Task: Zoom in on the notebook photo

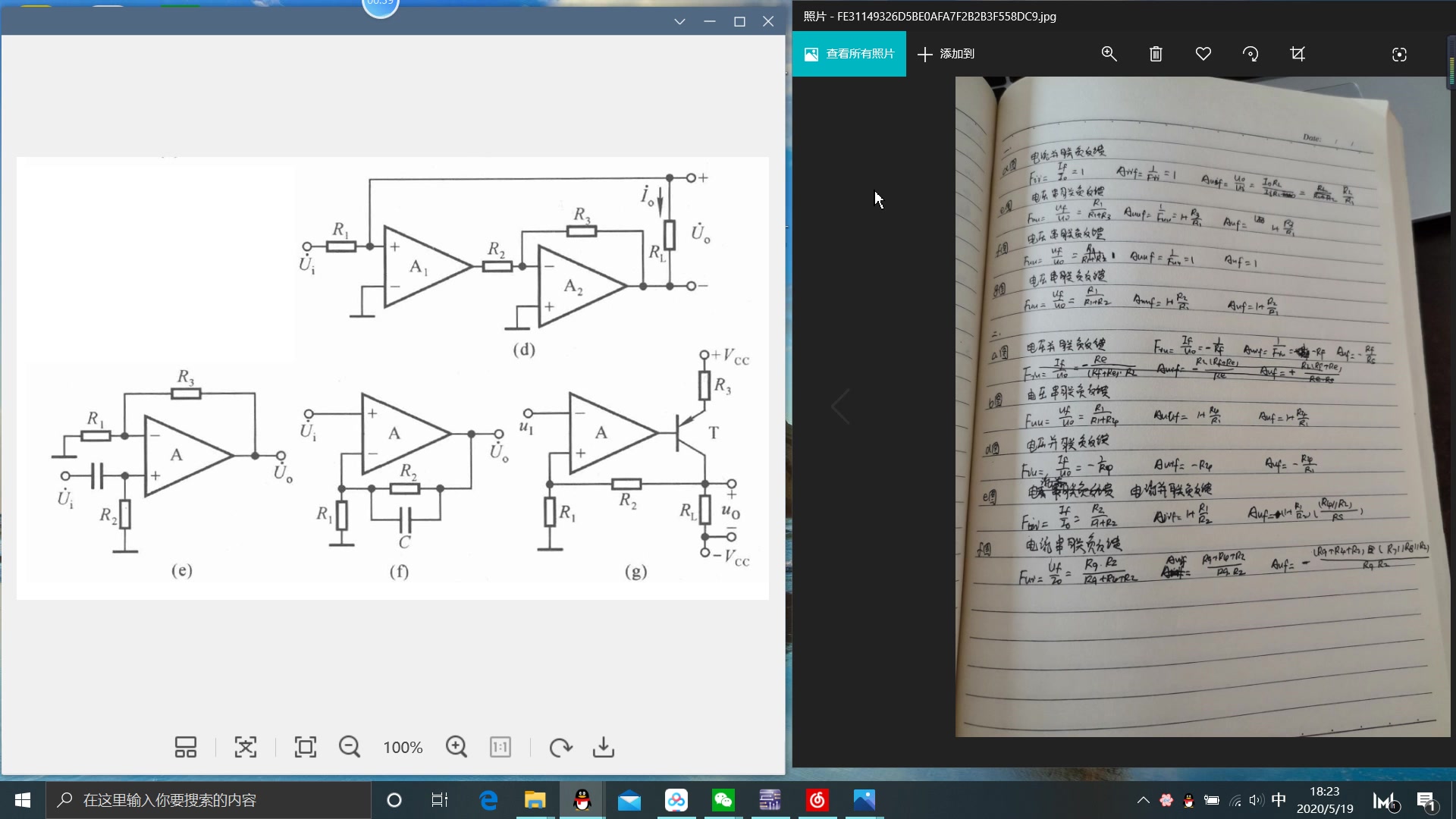Action: pyautogui.click(x=1109, y=54)
